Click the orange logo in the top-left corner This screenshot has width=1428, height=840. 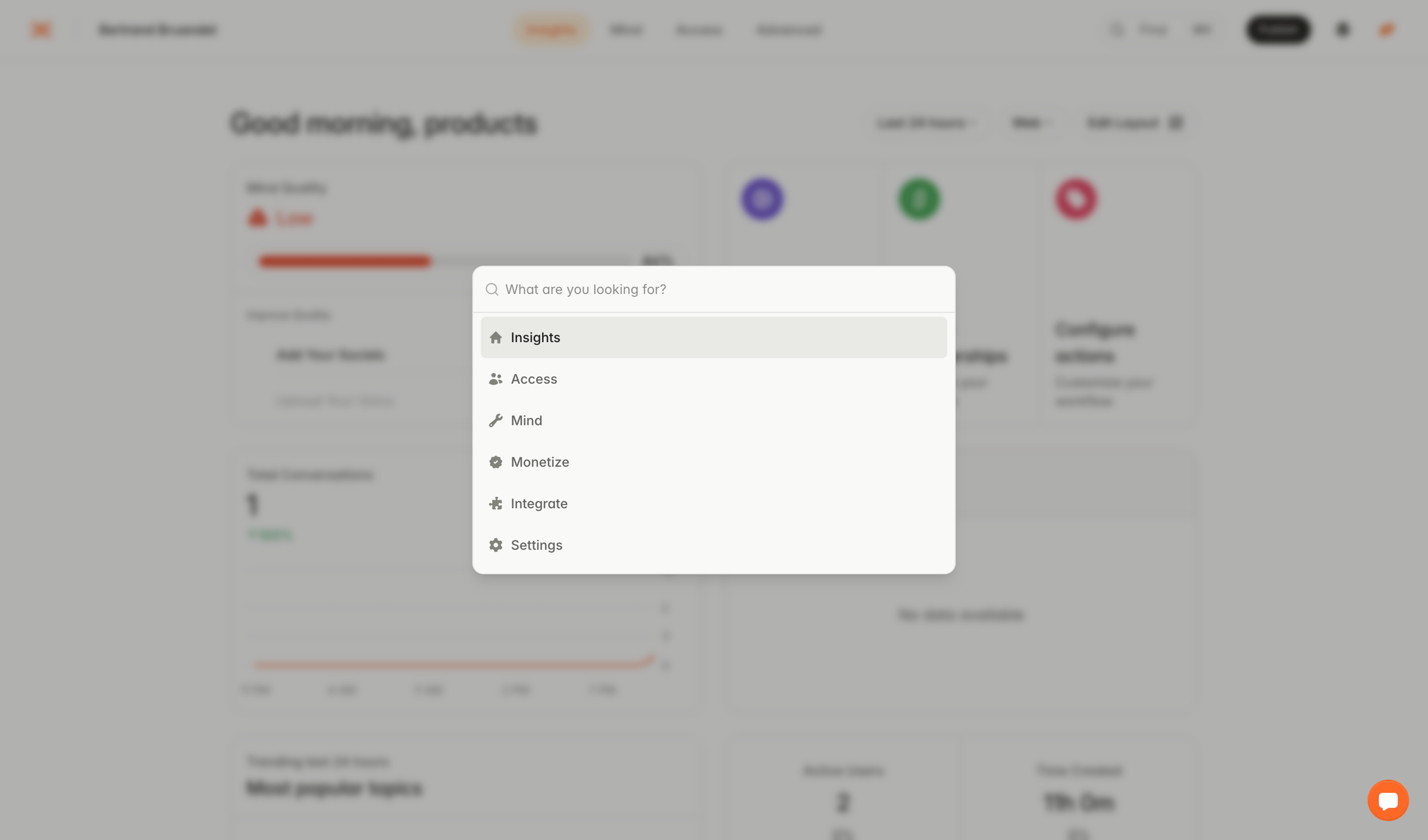pyautogui.click(x=41, y=30)
